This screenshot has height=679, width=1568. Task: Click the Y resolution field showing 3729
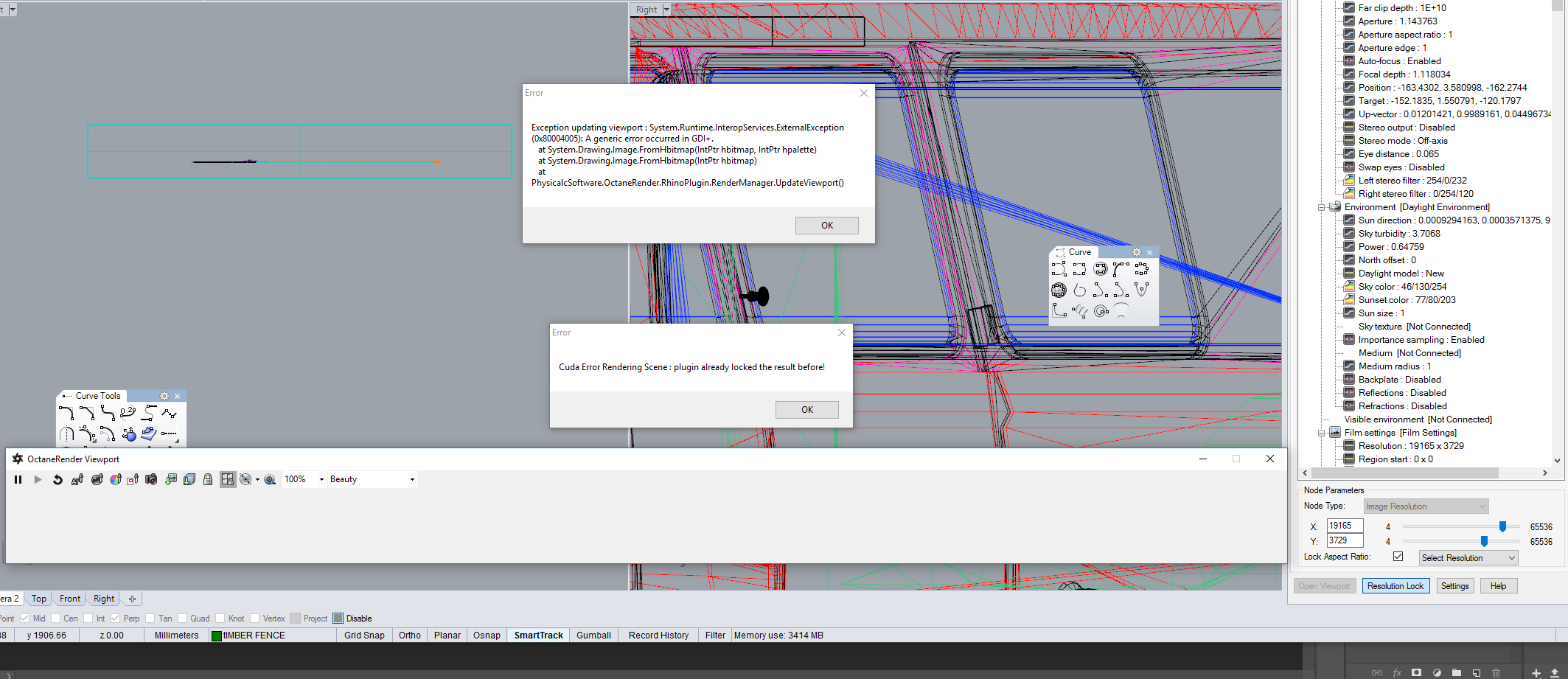pos(1345,540)
